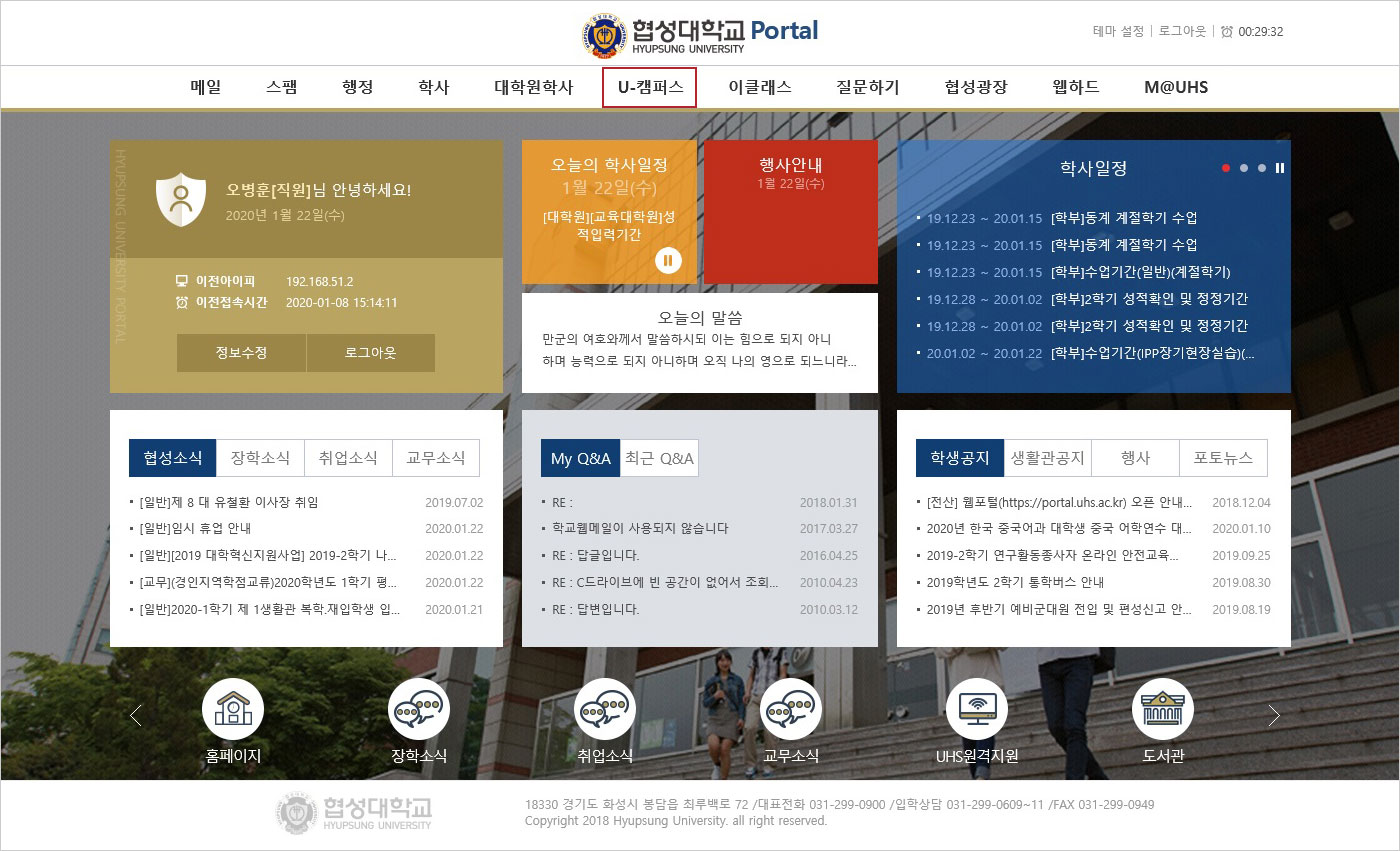Open the UHS원격지원 monitor icon
The image size is (1400, 851).
click(977, 709)
